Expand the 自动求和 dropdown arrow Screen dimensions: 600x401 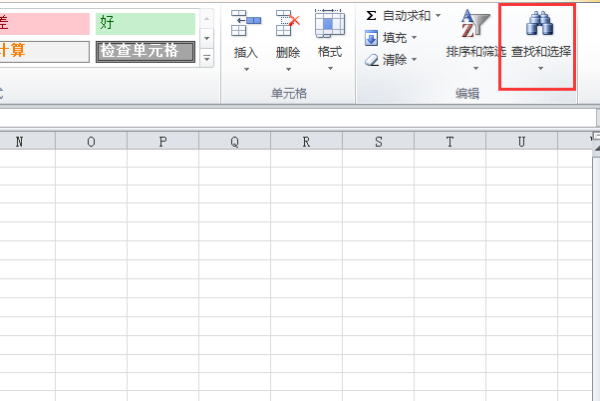click(438, 16)
